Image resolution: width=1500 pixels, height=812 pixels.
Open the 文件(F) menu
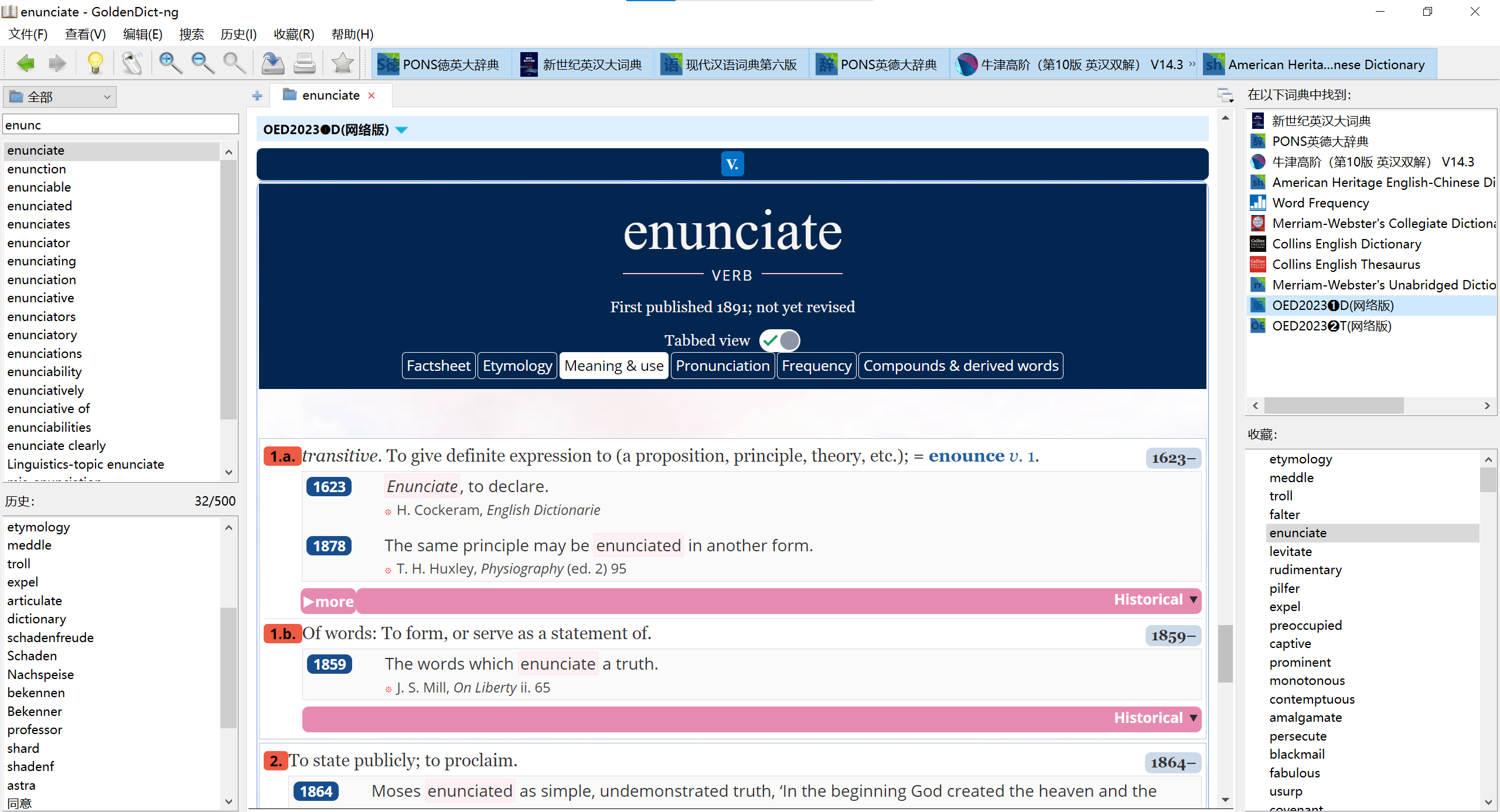[x=28, y=34]
